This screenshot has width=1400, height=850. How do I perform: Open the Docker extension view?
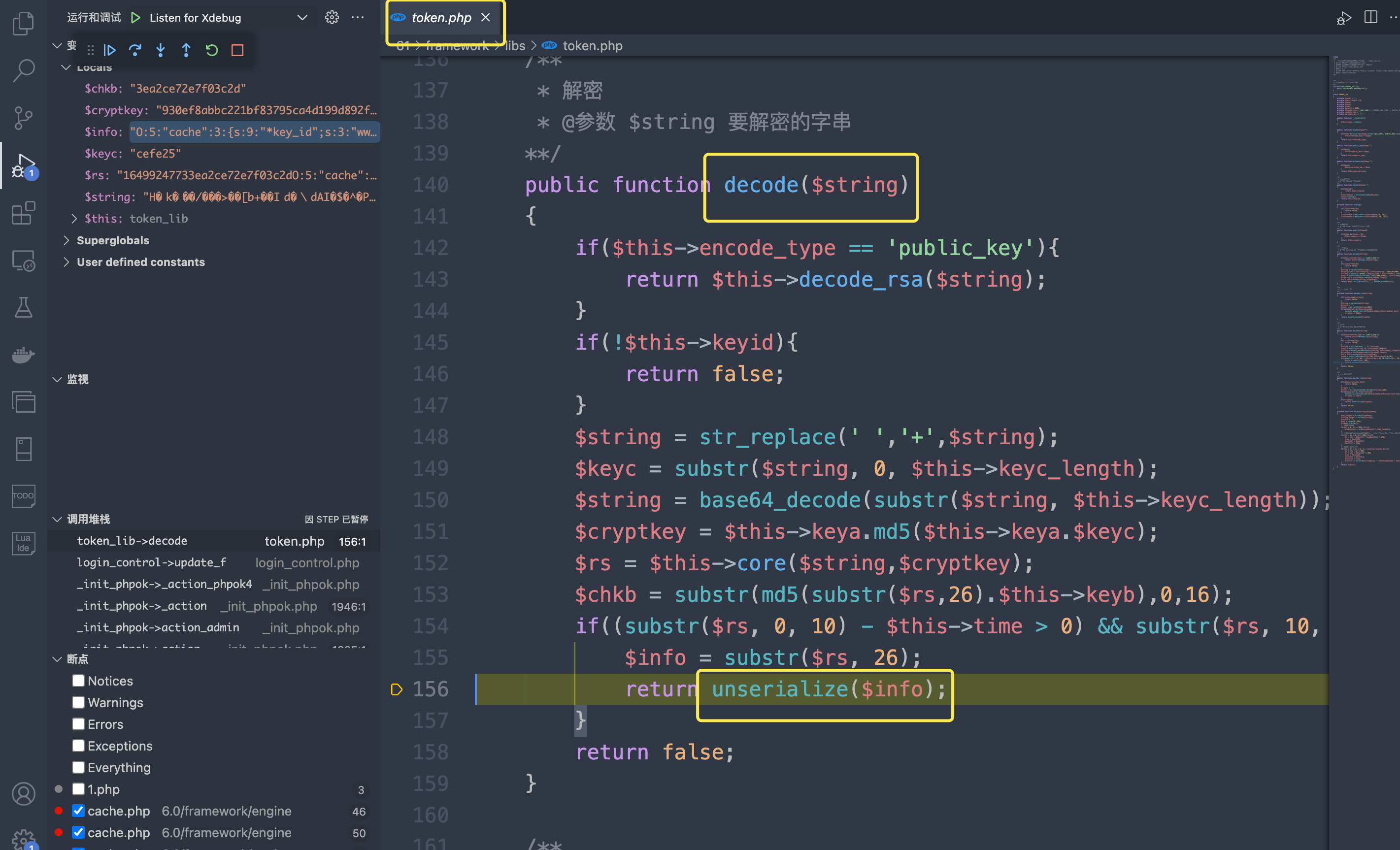coord(23,355)
